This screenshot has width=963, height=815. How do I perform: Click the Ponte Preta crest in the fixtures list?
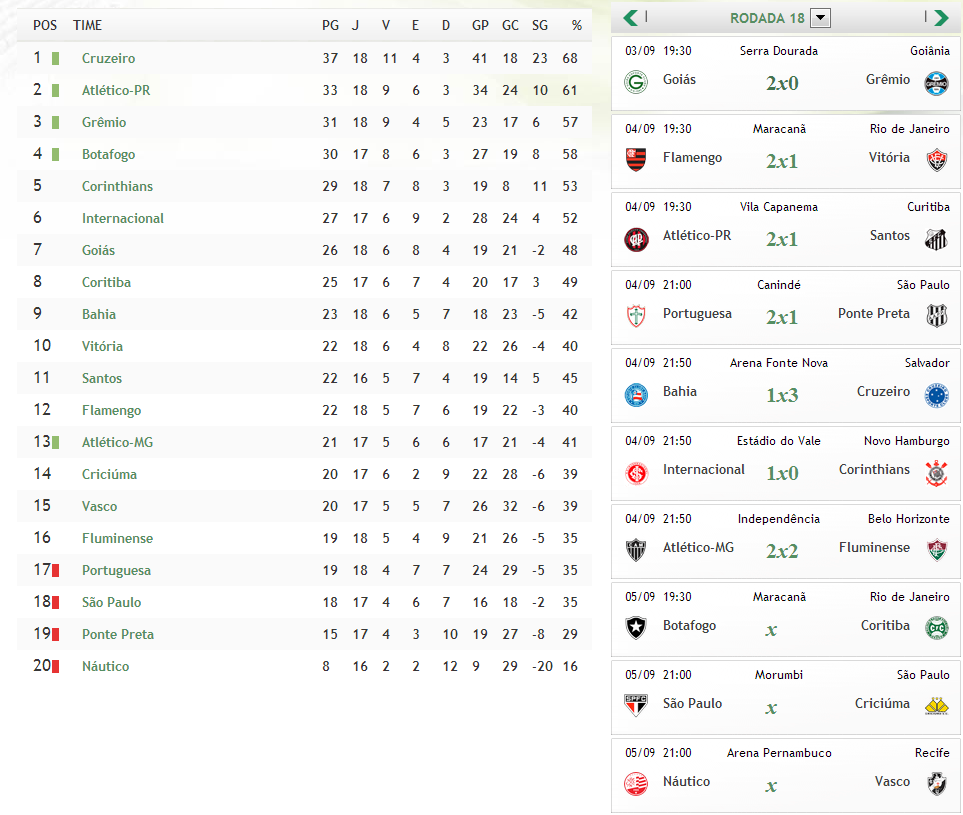(936, 315)
